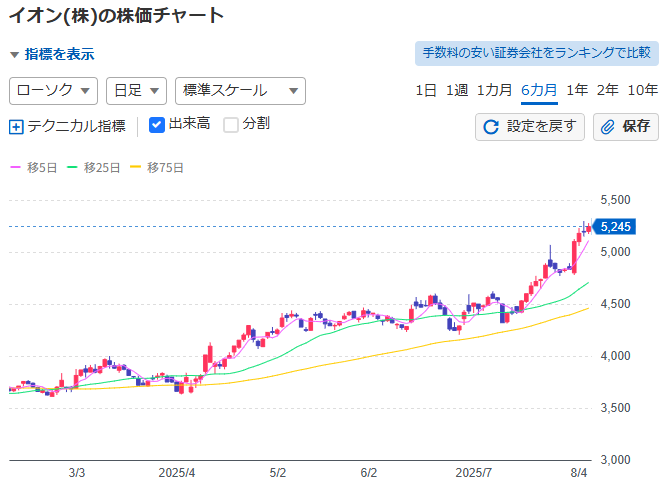Click the 4,000 price axis label
Screen dimensions: 665x492
[615, 356]
